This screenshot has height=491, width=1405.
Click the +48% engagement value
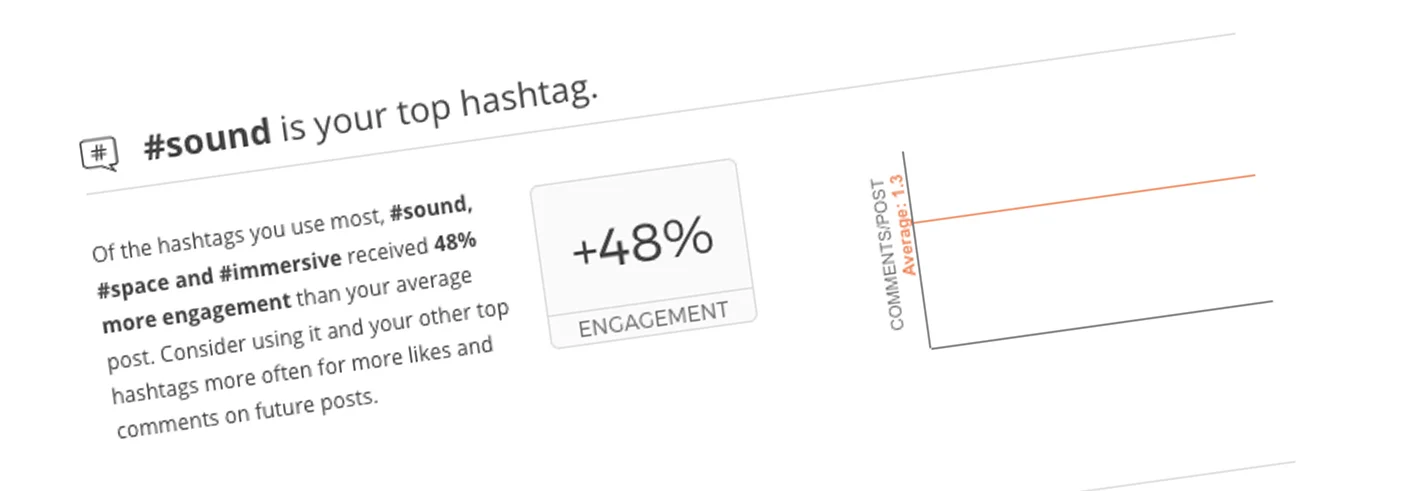point(643,240)
